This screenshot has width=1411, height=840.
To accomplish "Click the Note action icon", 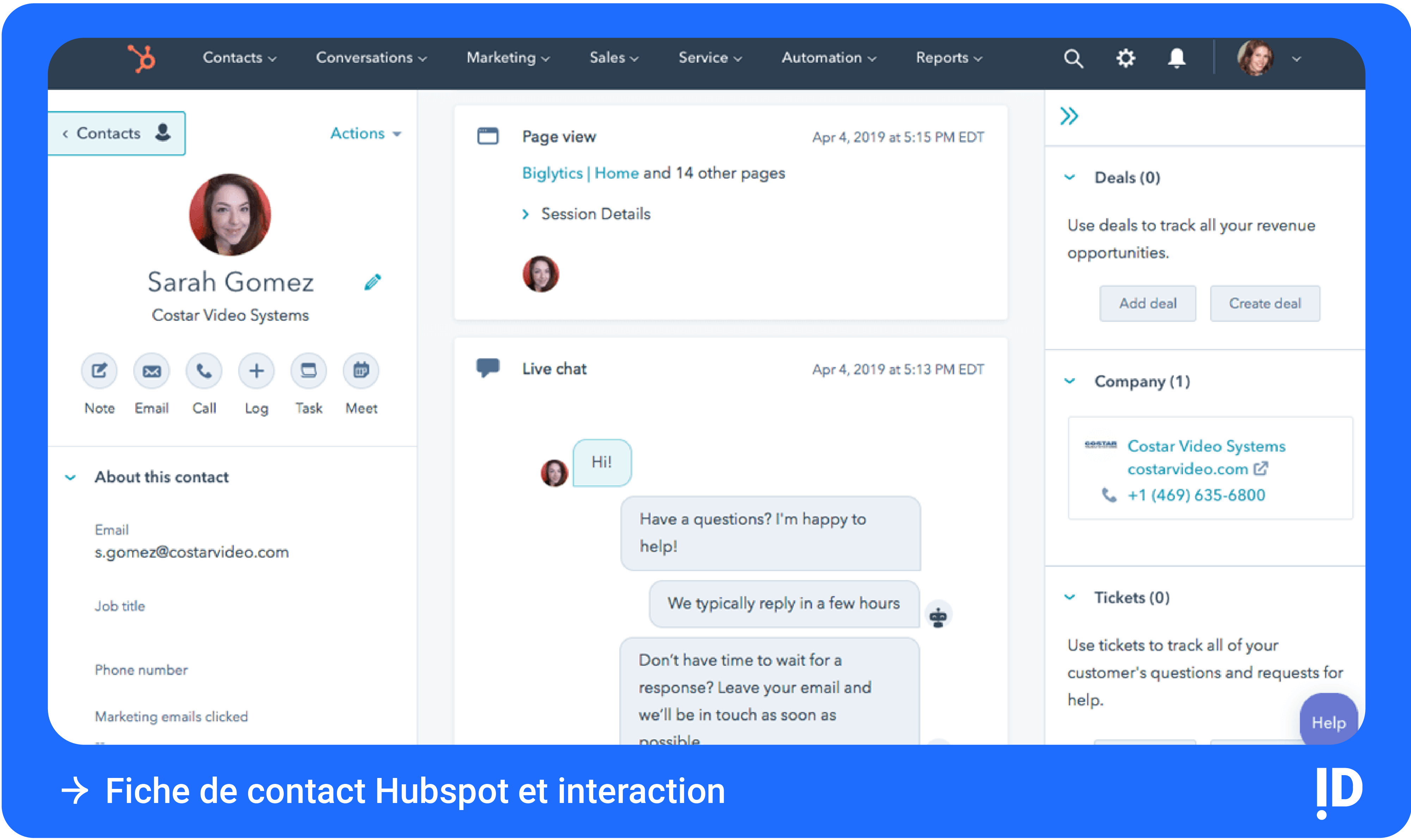I will [99, 371].
